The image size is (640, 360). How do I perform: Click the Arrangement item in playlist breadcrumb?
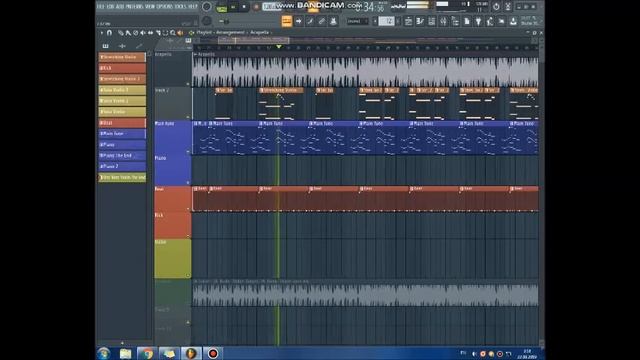click(230, 32)
